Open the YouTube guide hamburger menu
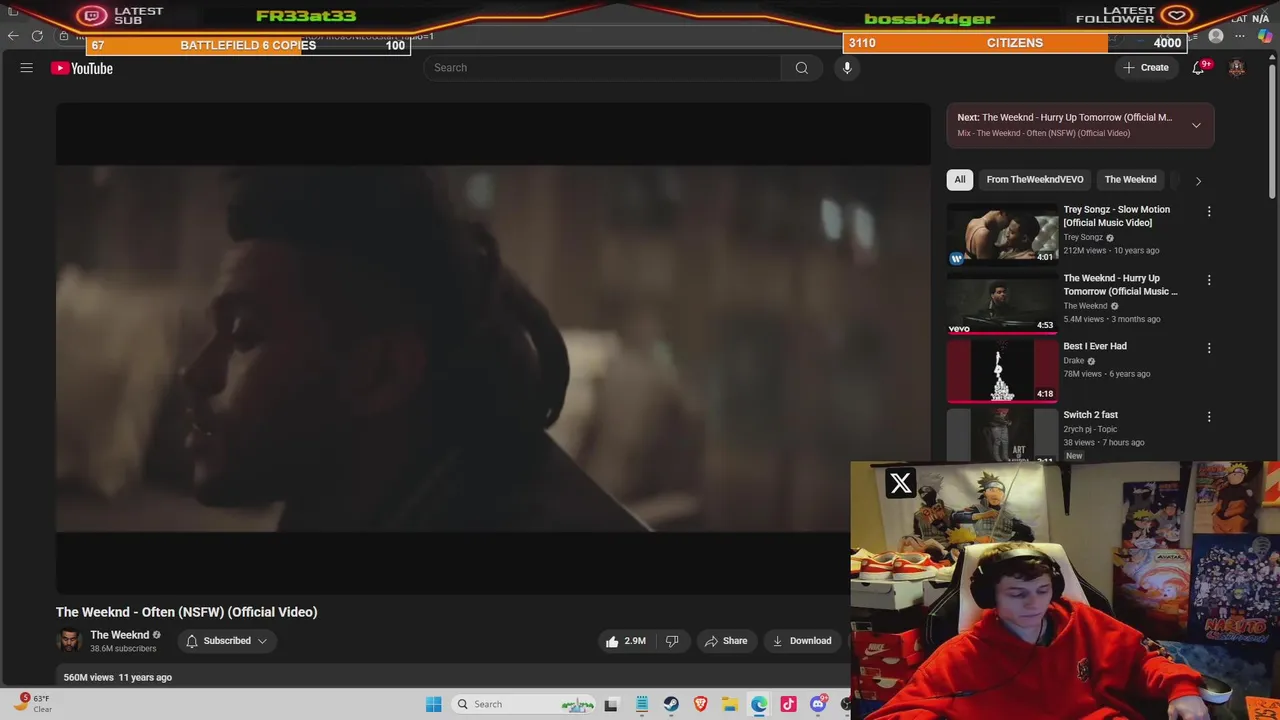 (27, 68)
